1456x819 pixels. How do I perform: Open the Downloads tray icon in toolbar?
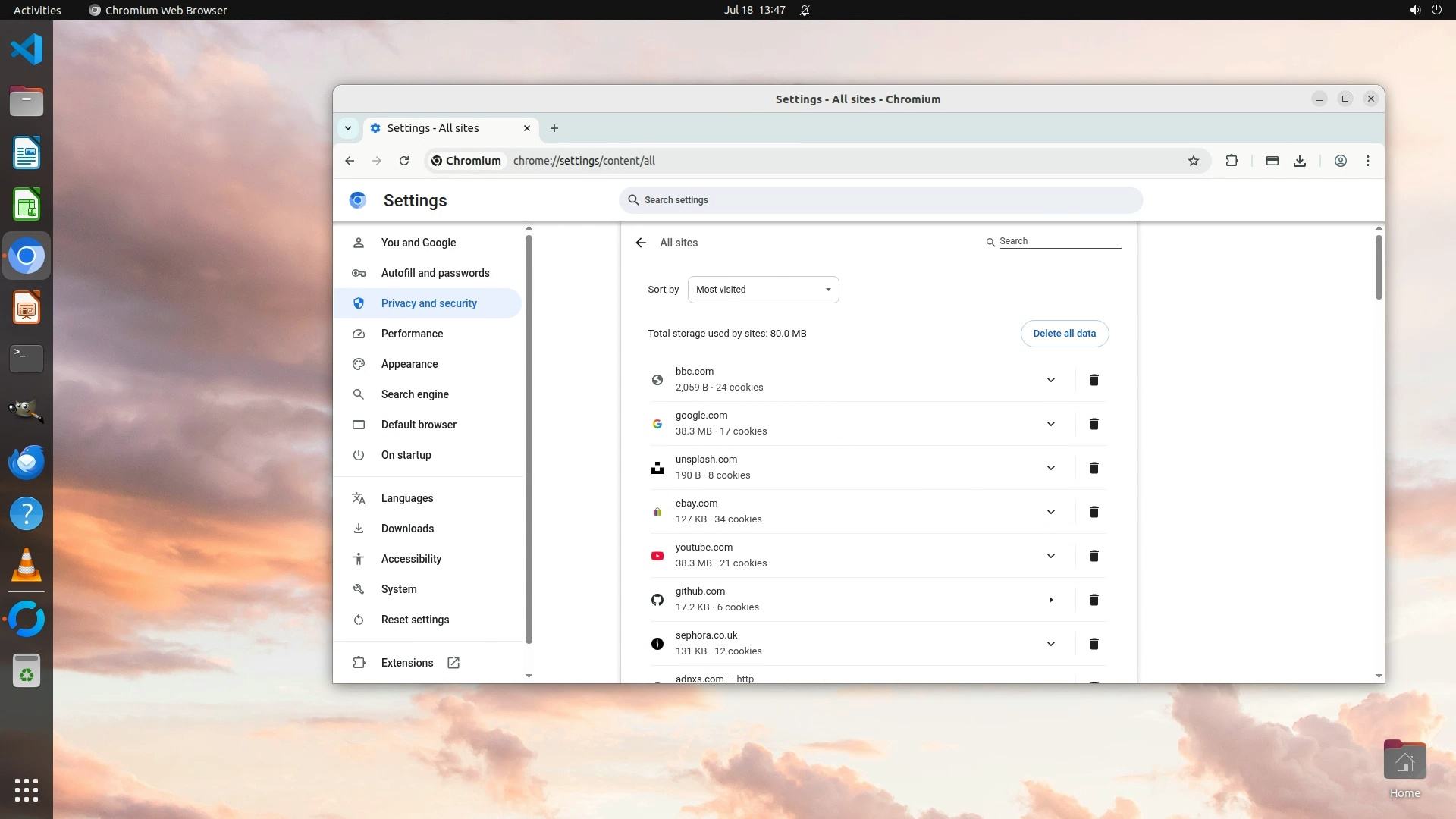click(x=1299, y=161)
